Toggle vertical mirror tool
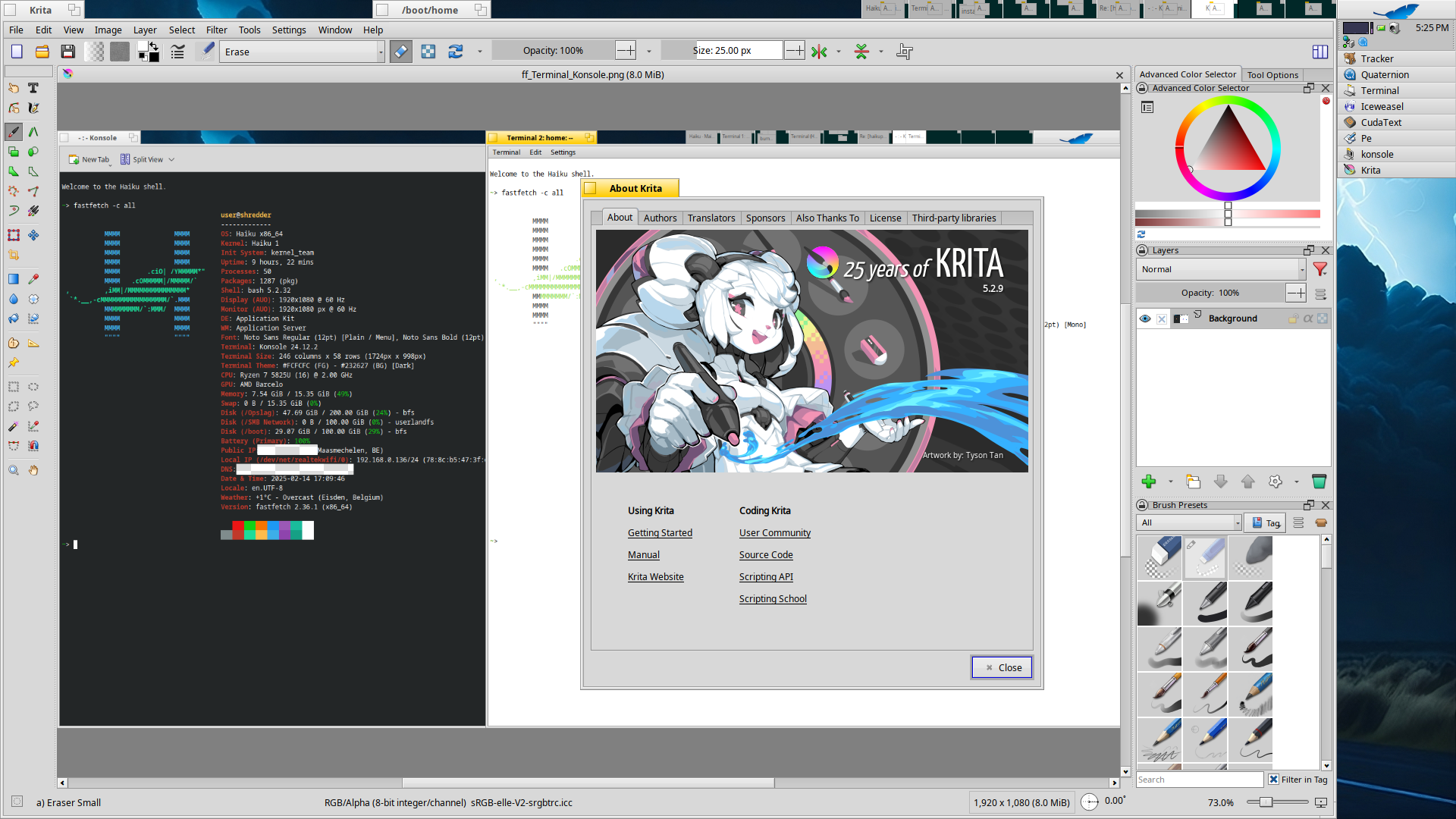This screenshot has height=819, width=1456. 861,52
